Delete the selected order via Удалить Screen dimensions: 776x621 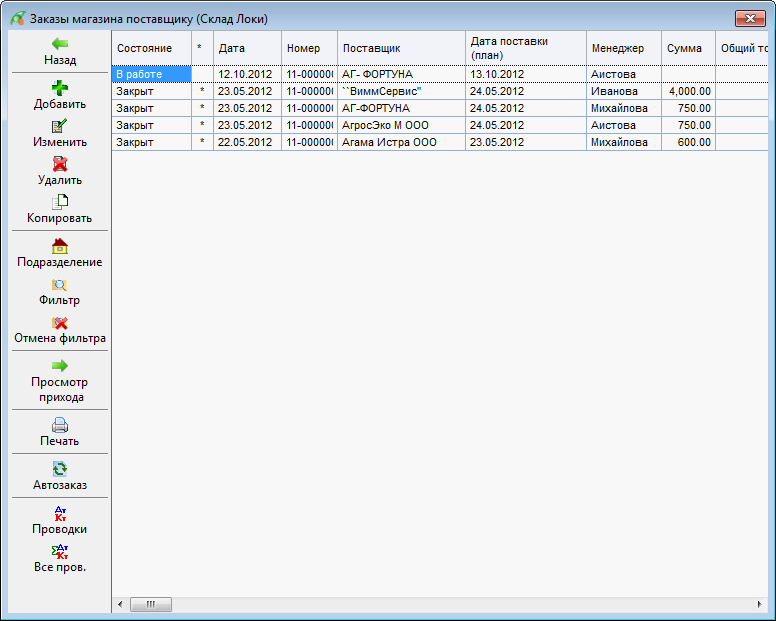[60, 165]
